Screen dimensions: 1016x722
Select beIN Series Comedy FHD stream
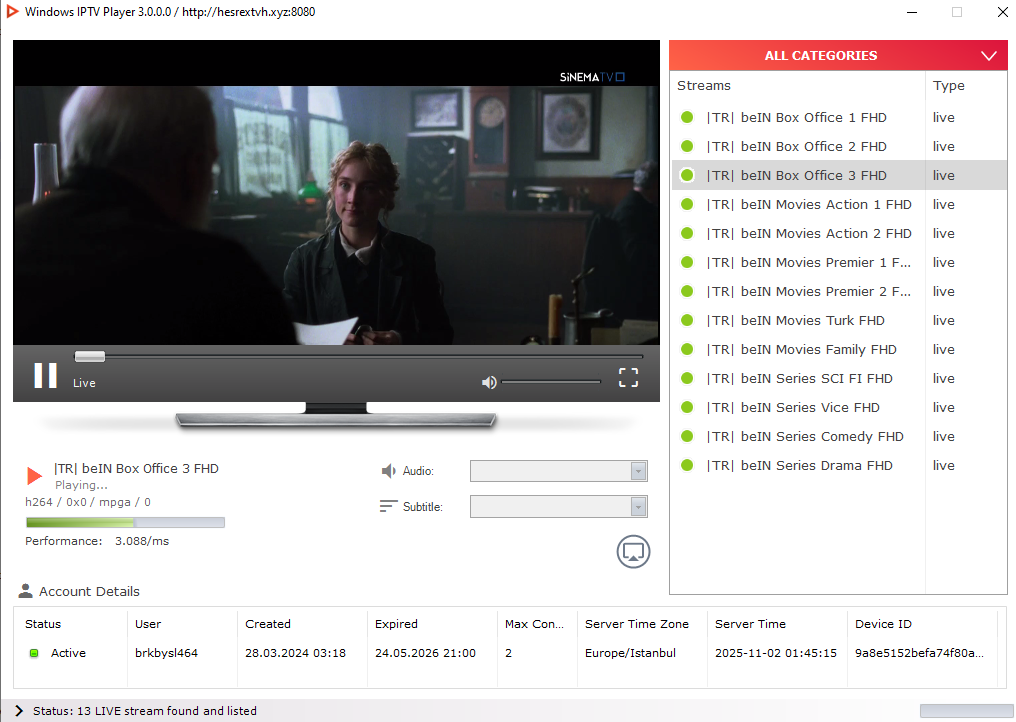pyautogui.click(x=805, y=436)
